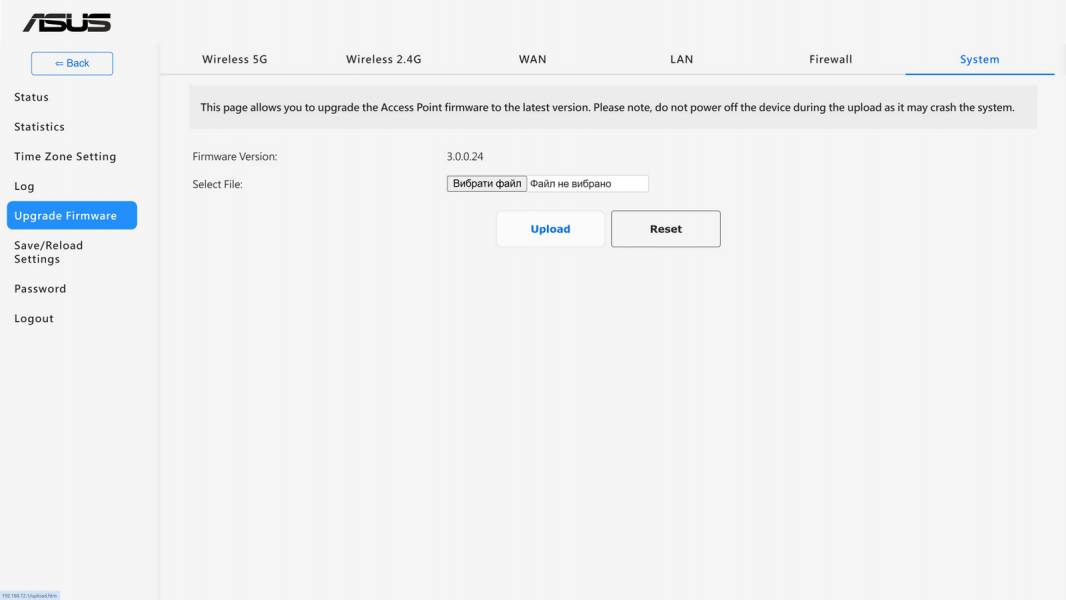Click the Reset button

tap(666, 229)
